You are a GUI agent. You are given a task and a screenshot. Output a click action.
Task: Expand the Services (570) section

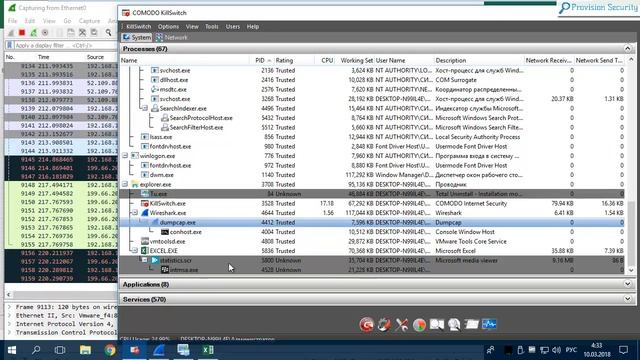pos(627,299)
